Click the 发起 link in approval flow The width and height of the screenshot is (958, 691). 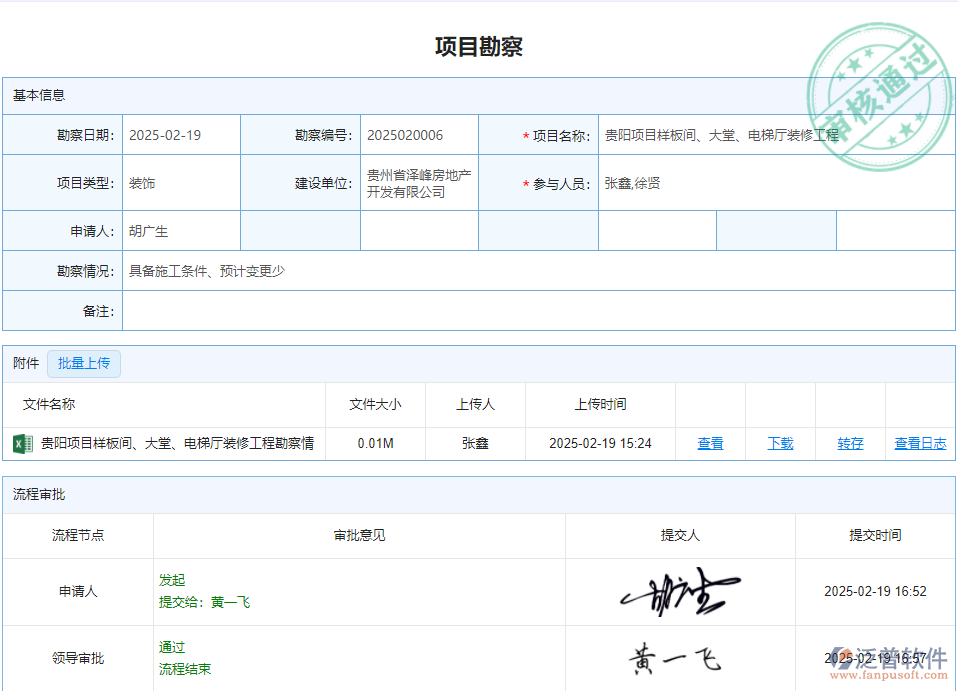click(x=171, y=579)
